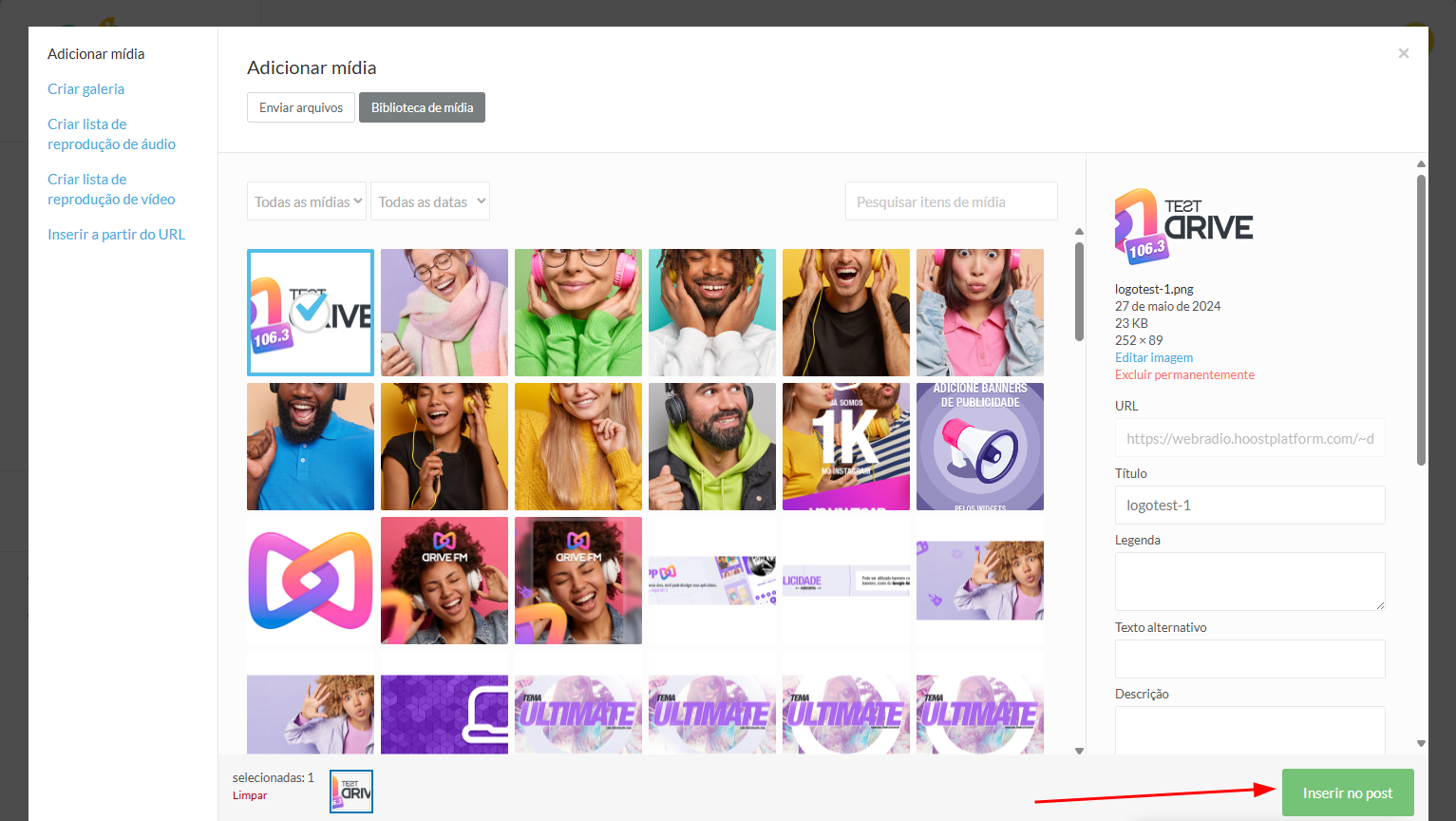
Task: Select the 1K Instagram banner thumbnail
Action: tap(846, 447)
